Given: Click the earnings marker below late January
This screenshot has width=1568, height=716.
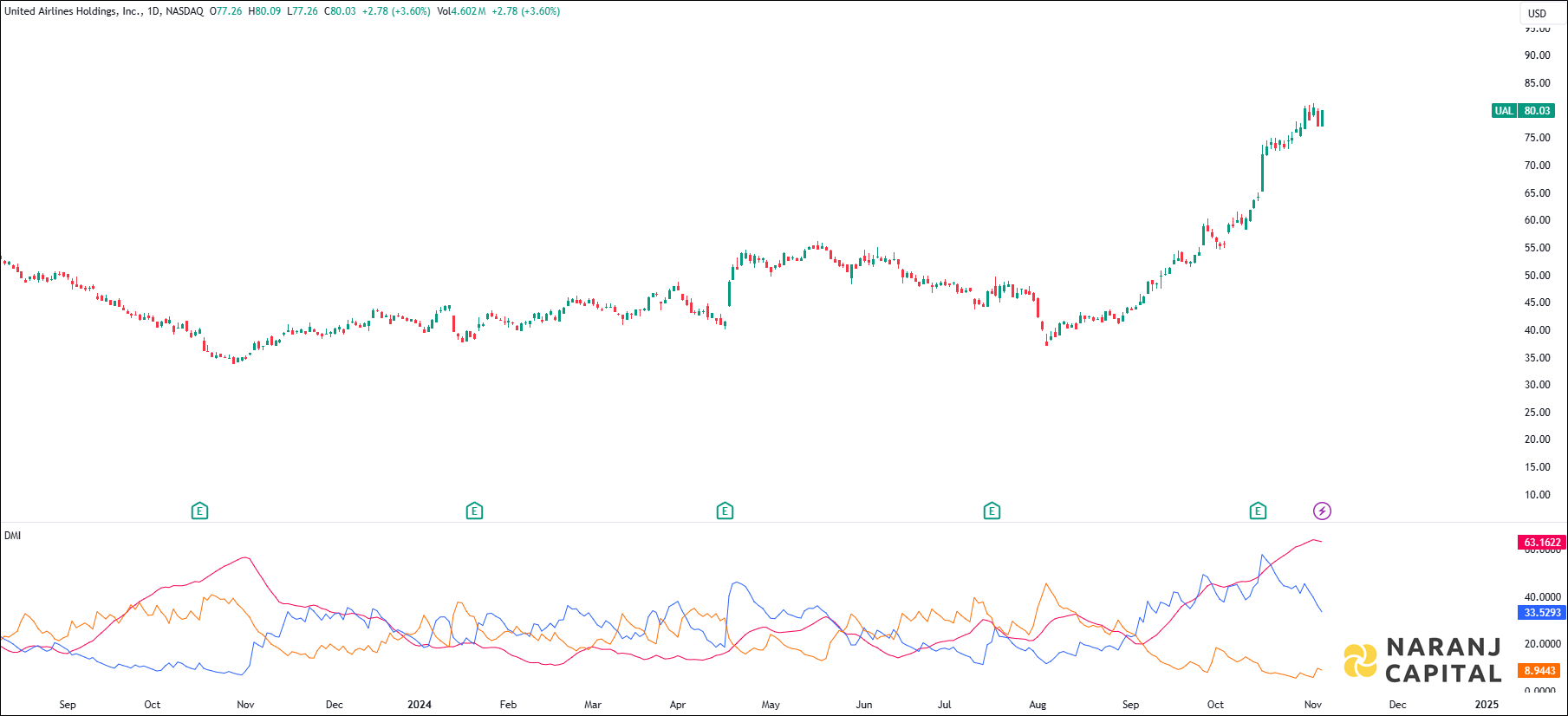Looking at the screenshot, I should (x=474, y=511).
